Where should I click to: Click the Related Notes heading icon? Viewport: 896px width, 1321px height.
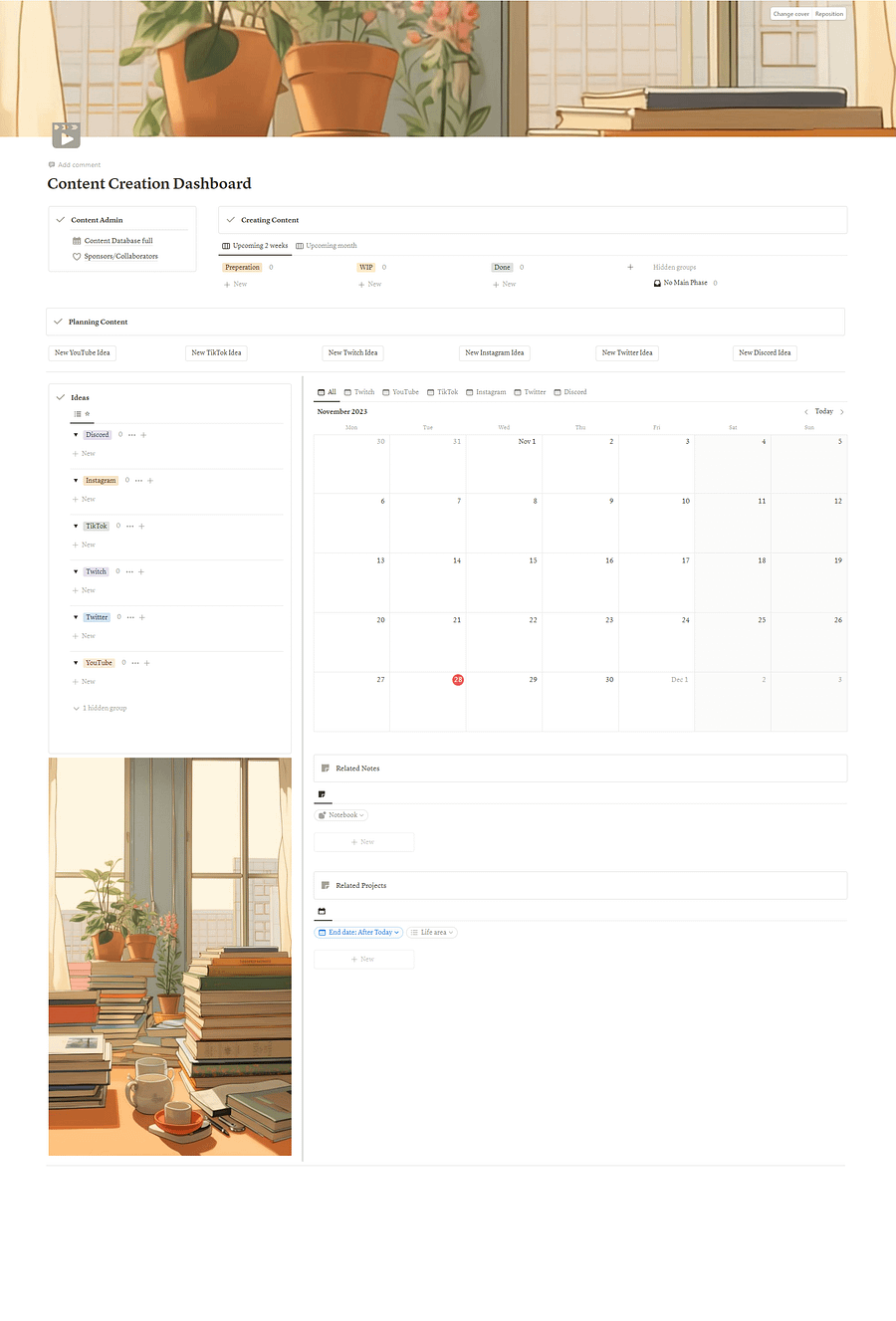(326, 769)
